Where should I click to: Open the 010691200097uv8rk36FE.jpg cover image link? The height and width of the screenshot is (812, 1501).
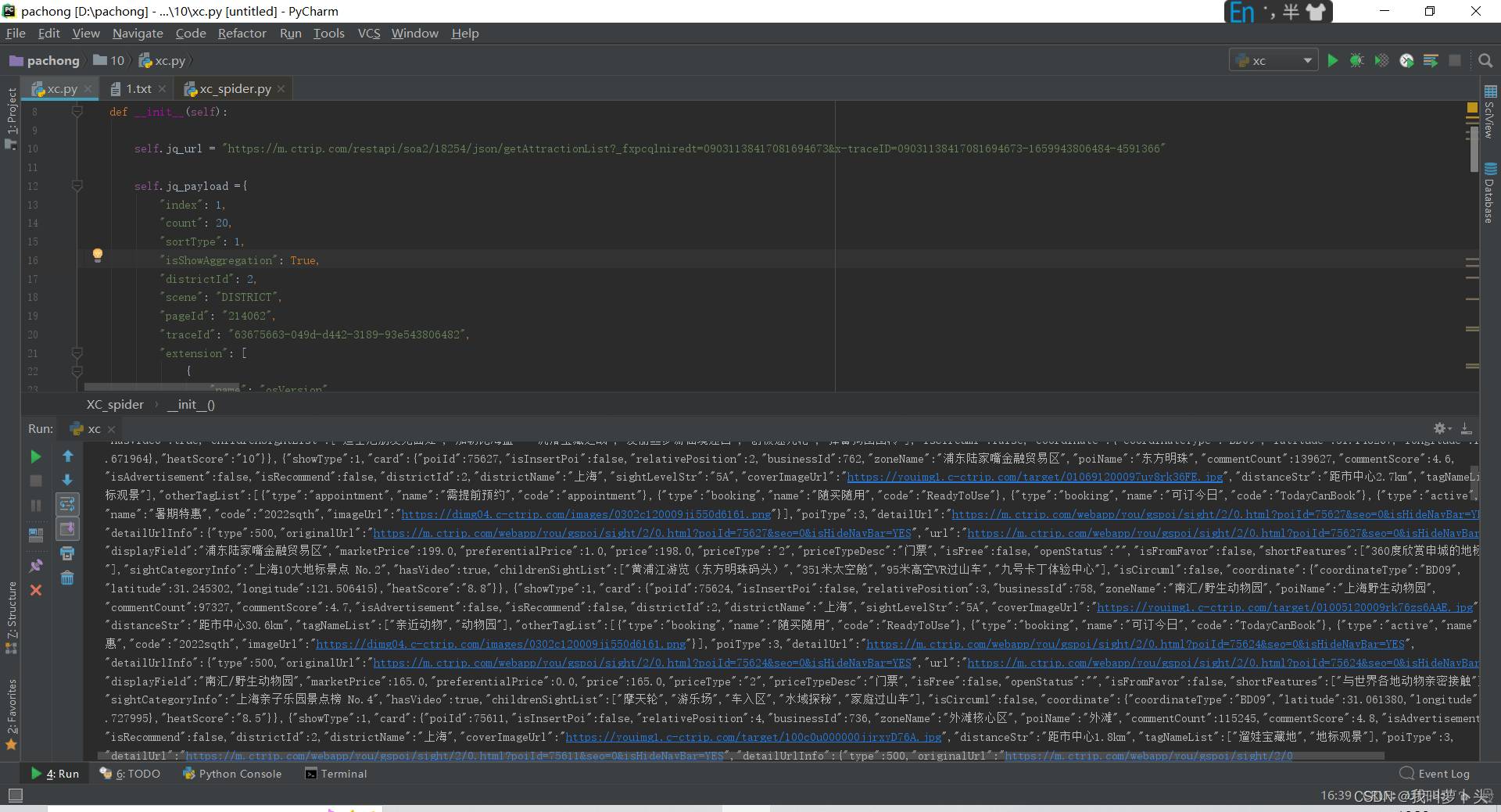1035,477
